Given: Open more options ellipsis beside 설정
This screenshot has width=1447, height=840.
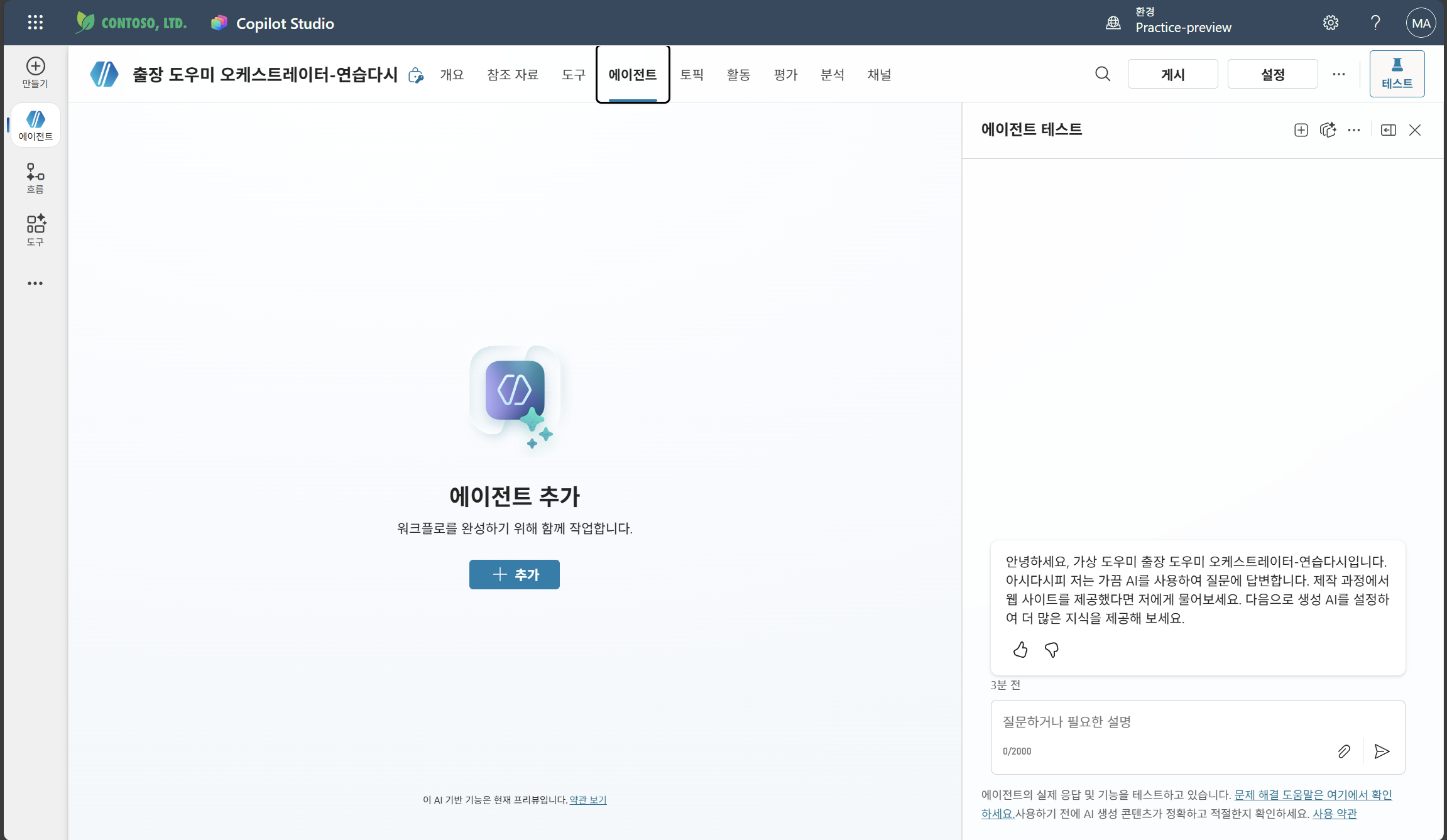Looking at the screenshot, I should point(1339,74).
